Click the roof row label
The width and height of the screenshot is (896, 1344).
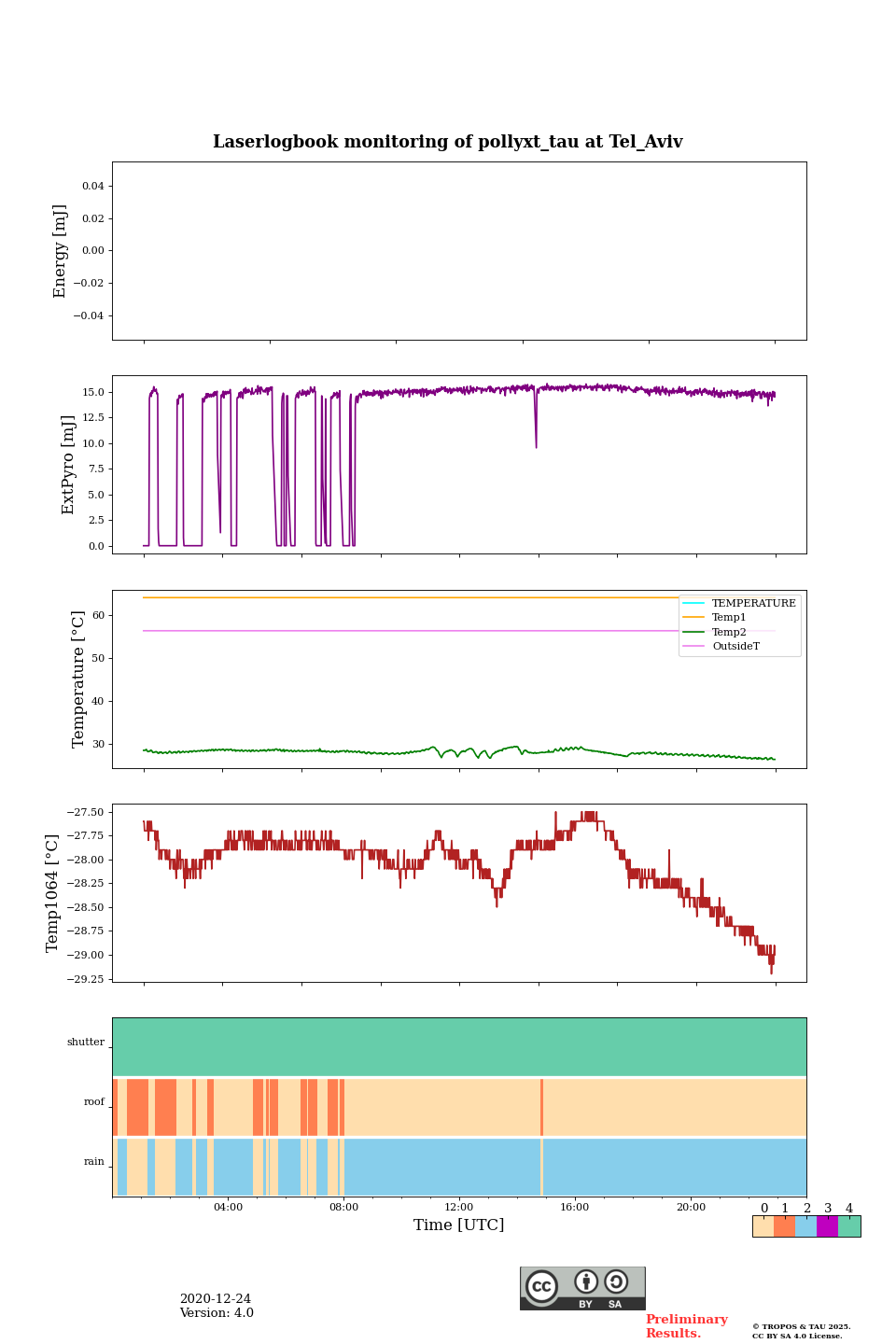click(94, 1101)
